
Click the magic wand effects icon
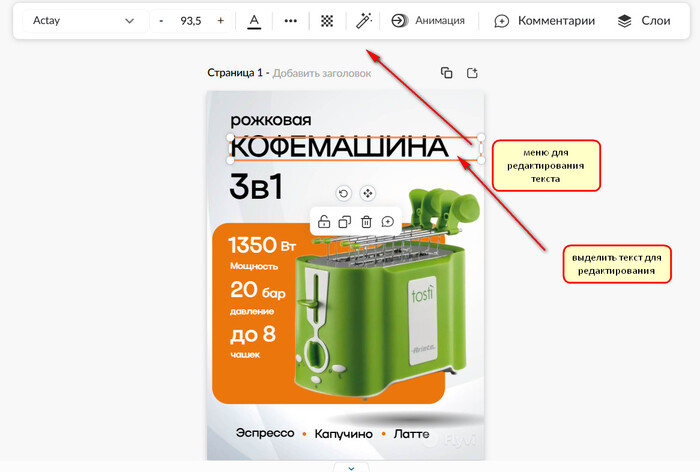[x=365, y=21]
